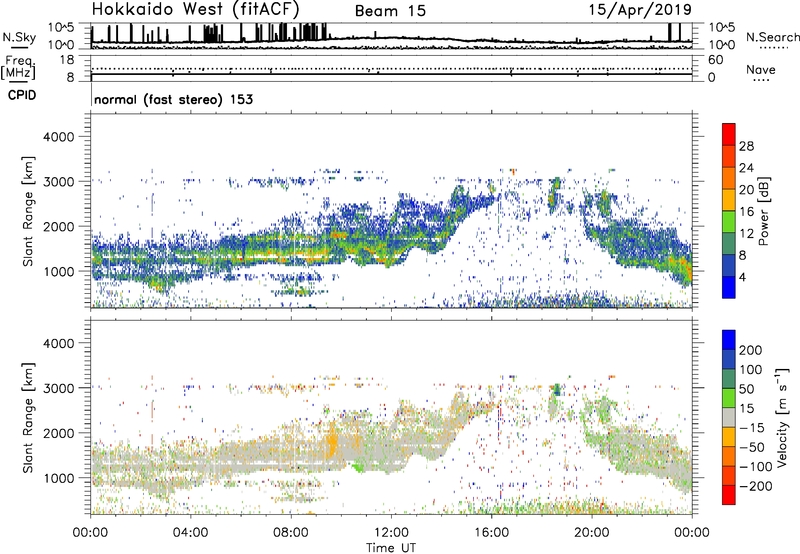Click the "Hokkaido West (fitACF)" plot title
Viewport: 800px width, 554px height.
[195, 9]
